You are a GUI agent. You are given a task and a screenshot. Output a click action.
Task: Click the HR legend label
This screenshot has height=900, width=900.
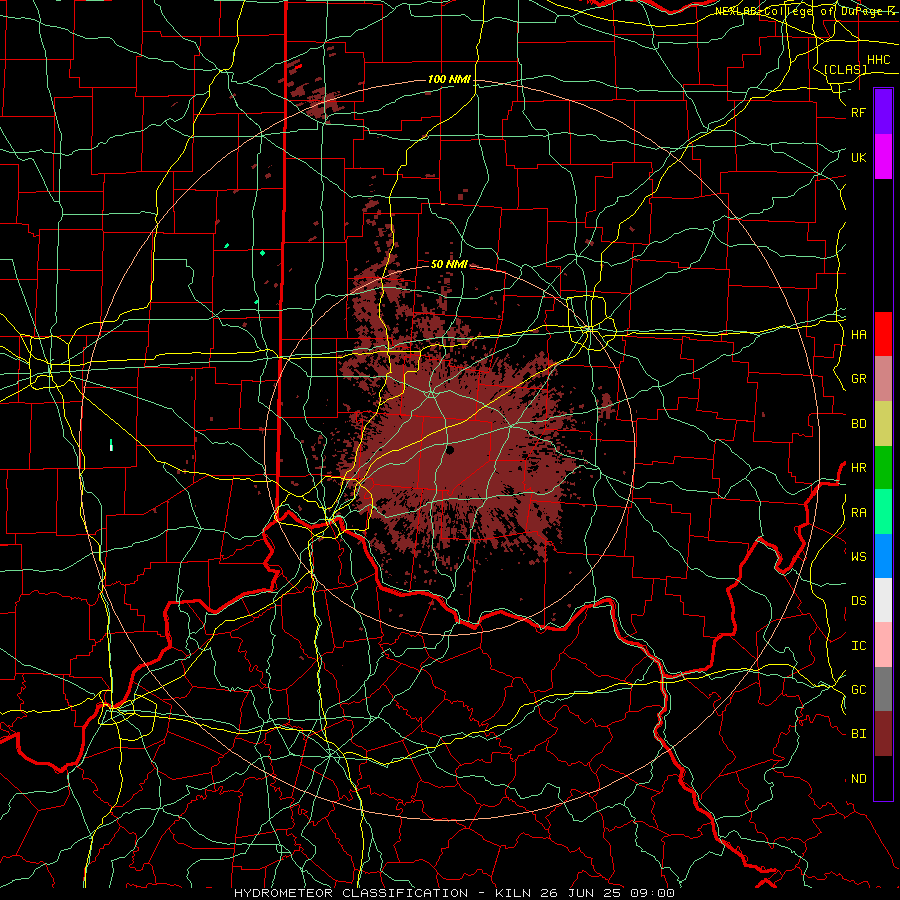(859, 468)
